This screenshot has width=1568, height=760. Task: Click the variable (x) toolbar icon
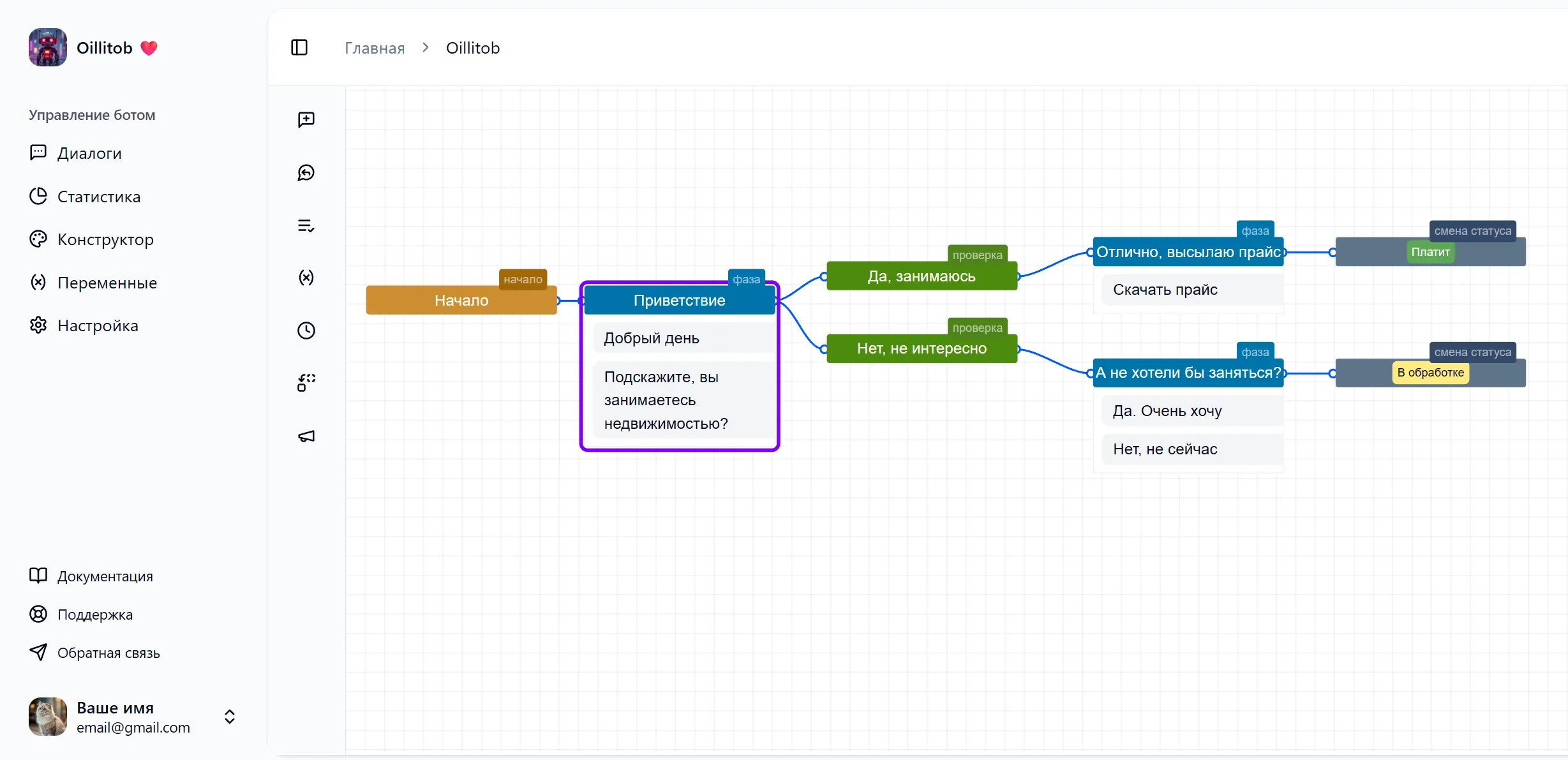306,278
